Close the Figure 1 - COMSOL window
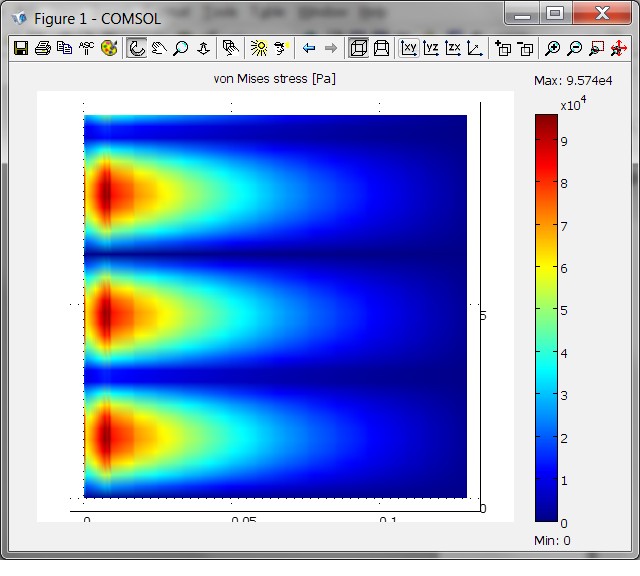This screenshot has width=640, height=576. [x=602, y=14]
